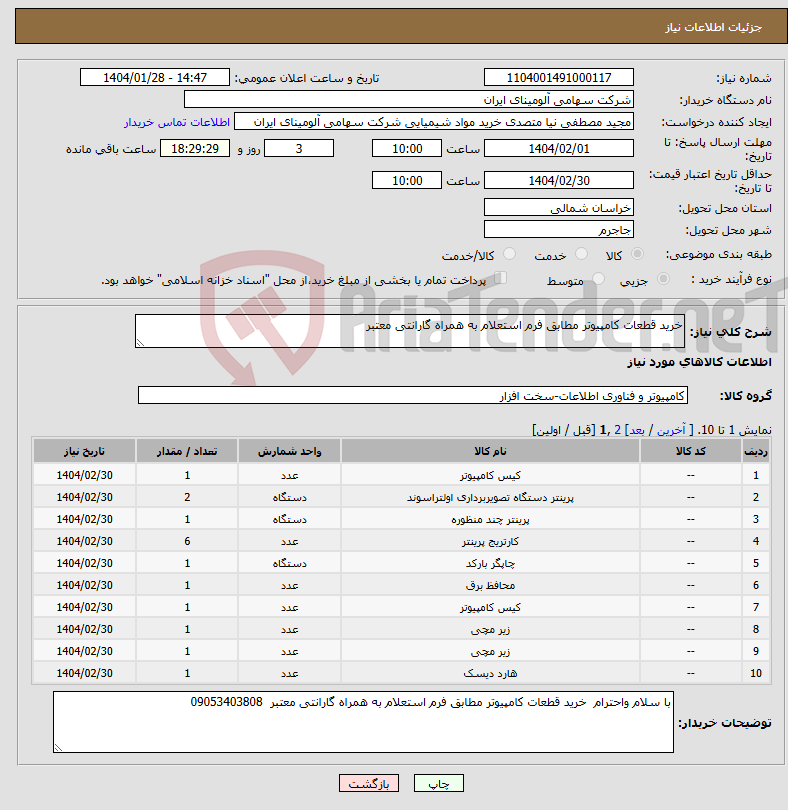Click the تعداد / مقدار column header
Screen dimensions: 788x810
click(x=187, y=451)
